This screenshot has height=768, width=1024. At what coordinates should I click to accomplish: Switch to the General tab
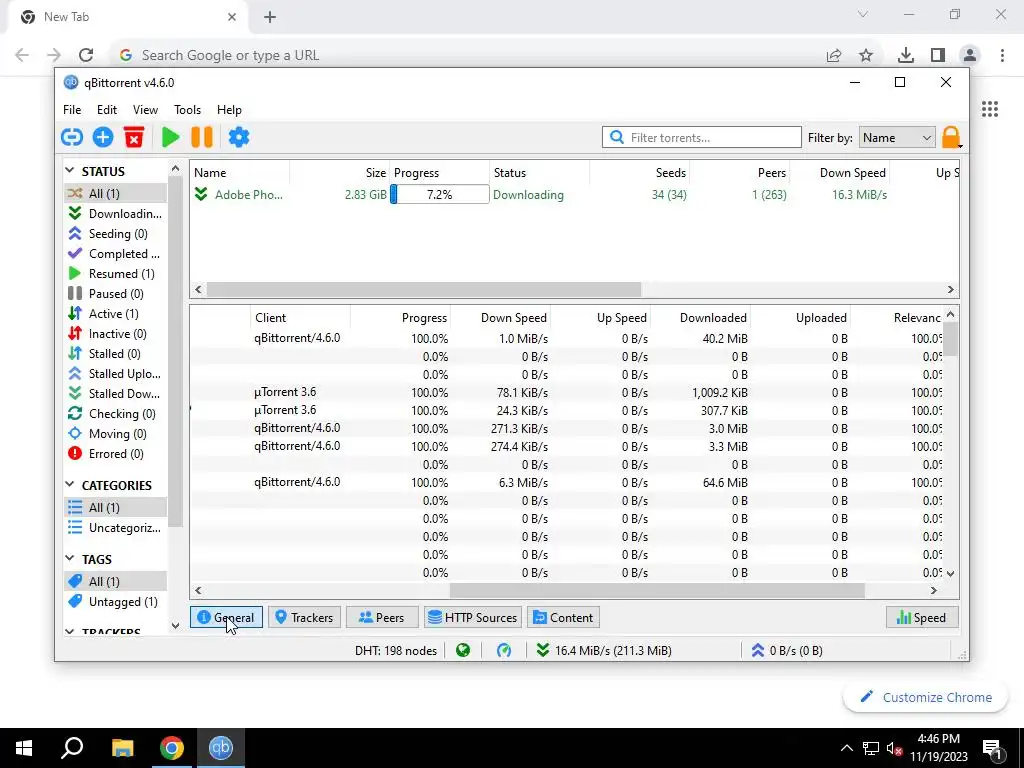coord(226,617)
